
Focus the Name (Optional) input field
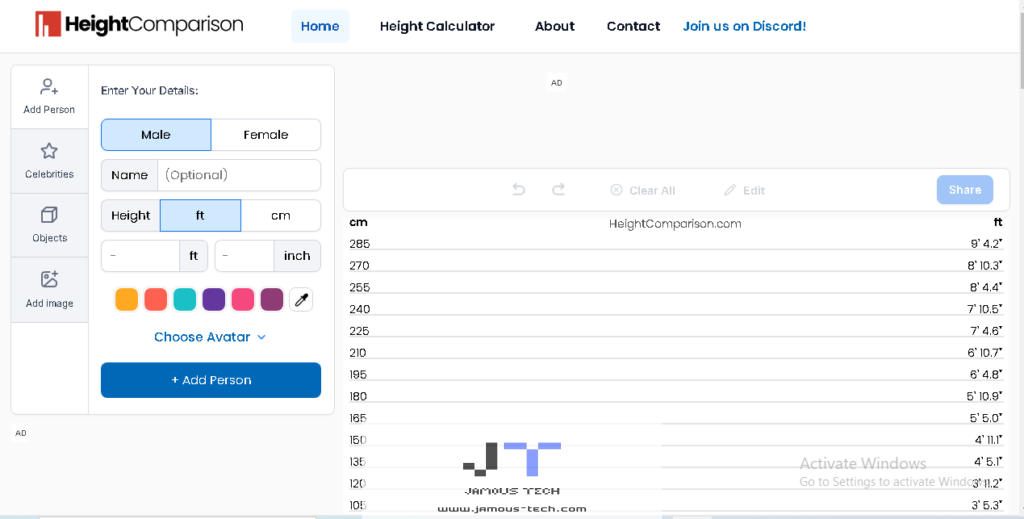click(239, 175)
